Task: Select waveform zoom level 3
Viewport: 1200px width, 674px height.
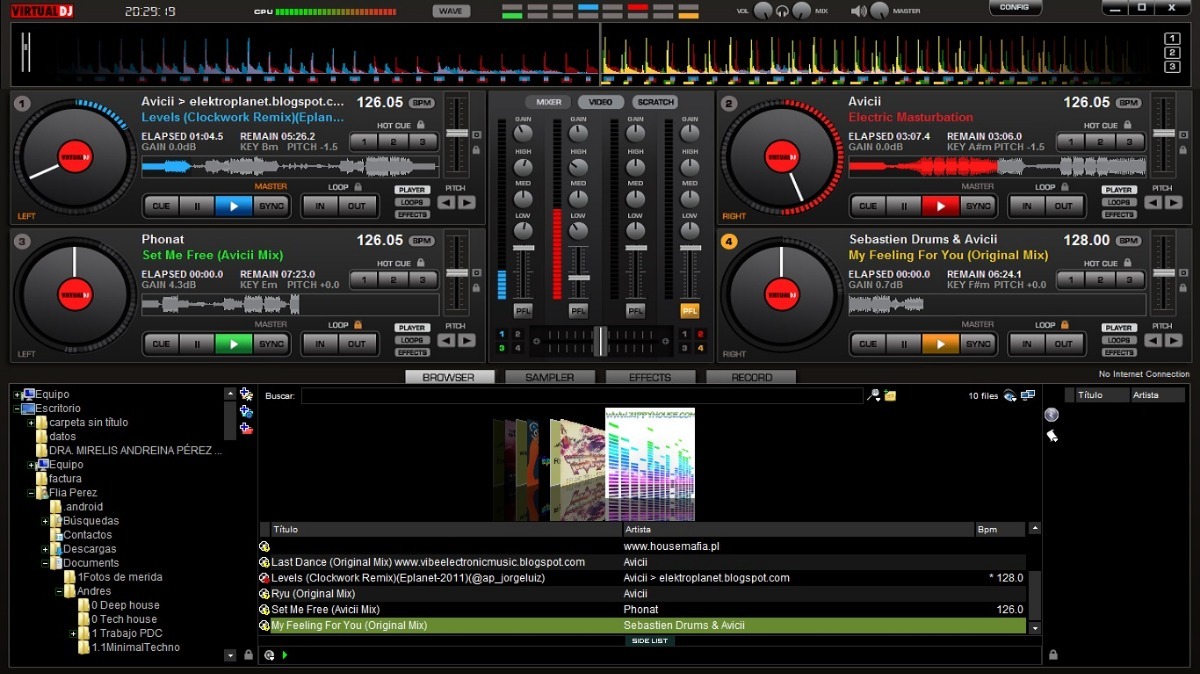Action: tap(1172, 67)
